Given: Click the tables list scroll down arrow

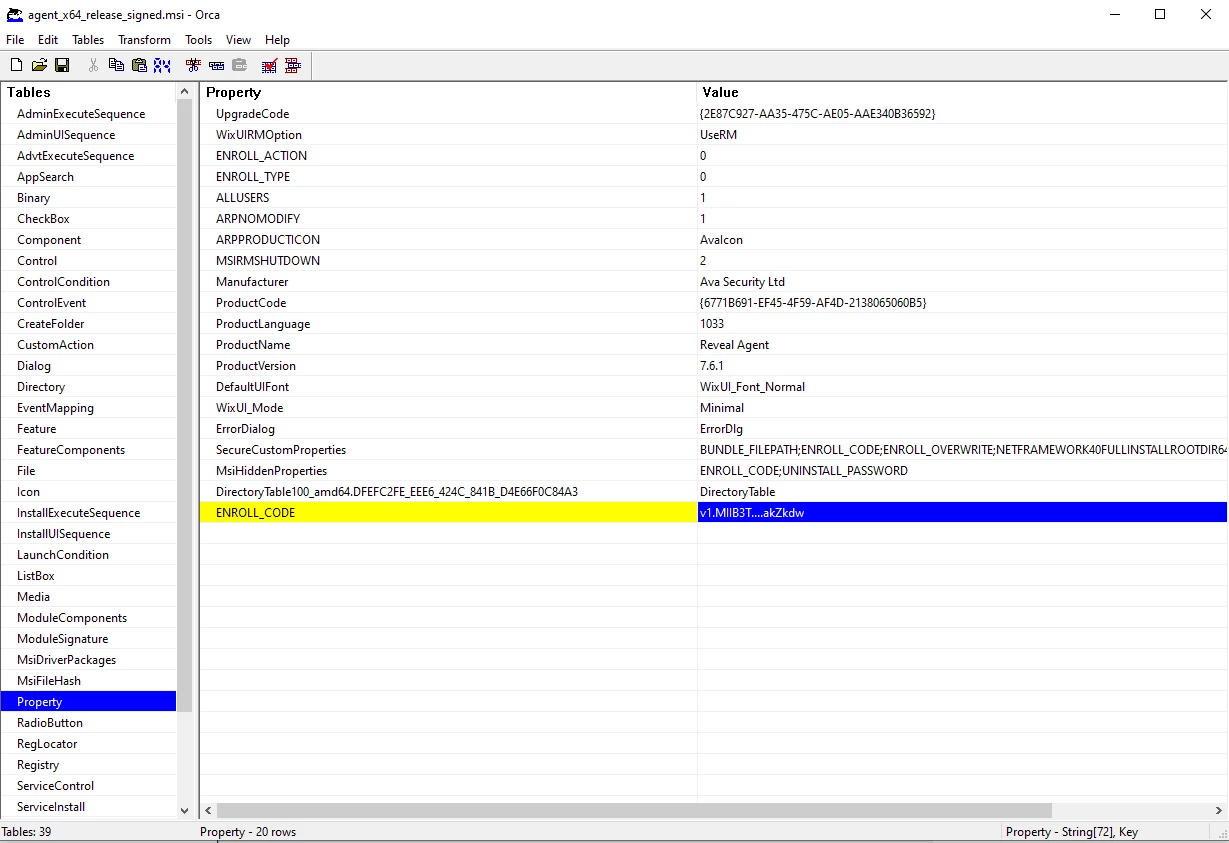Looking at the screenshot, I should [184, 810].
